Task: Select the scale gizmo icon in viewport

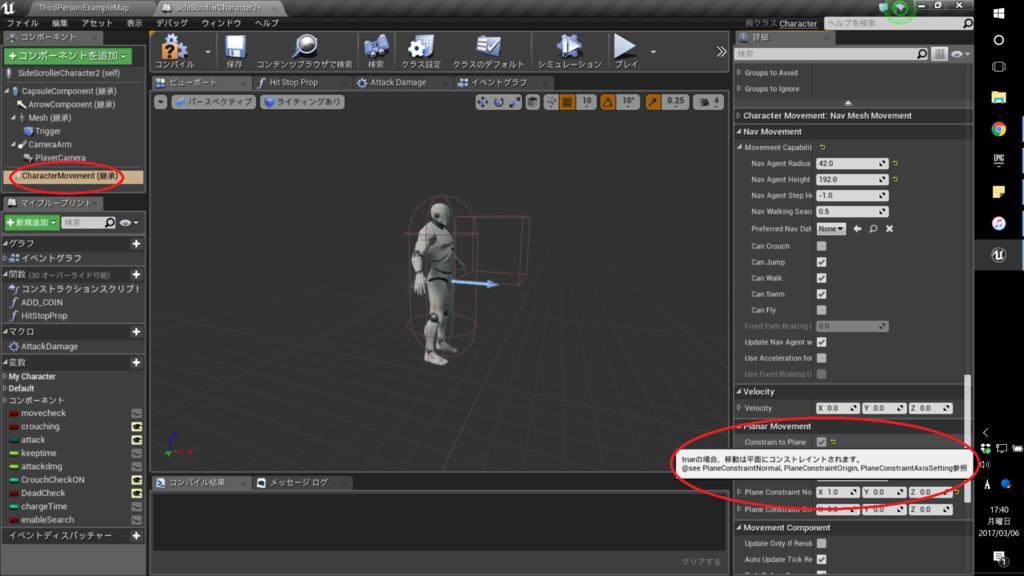Action: point(515,102)
